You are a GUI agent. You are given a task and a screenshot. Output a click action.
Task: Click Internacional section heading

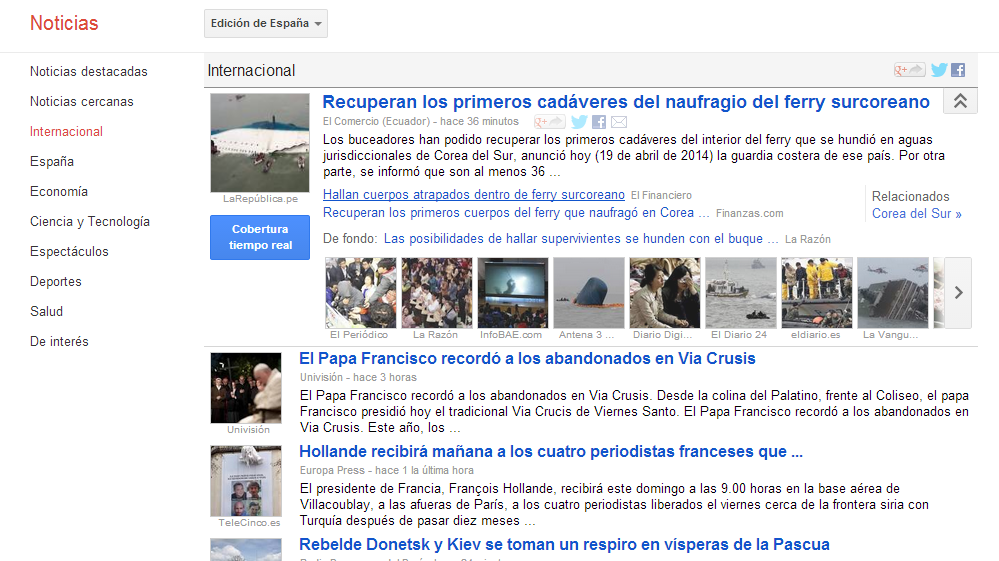pos(251,71)
